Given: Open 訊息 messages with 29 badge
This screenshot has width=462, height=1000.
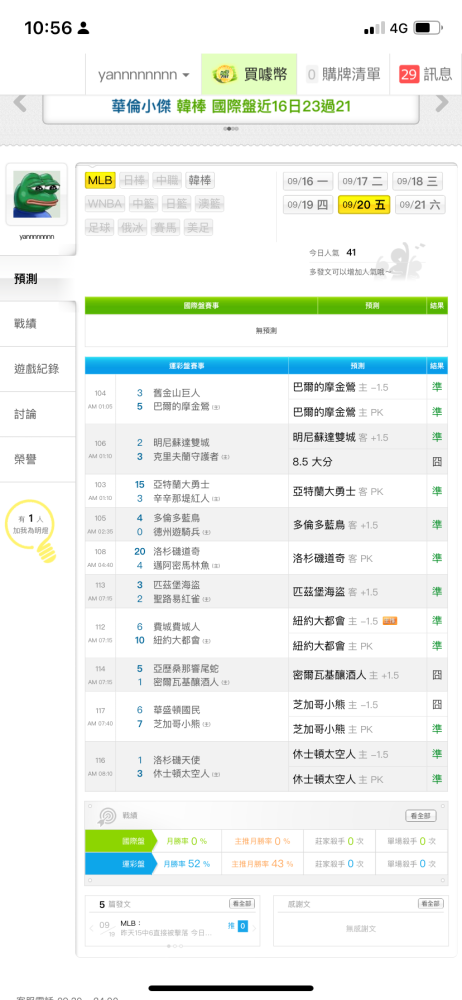Looking at the screenshot, I should coord(426,75).
